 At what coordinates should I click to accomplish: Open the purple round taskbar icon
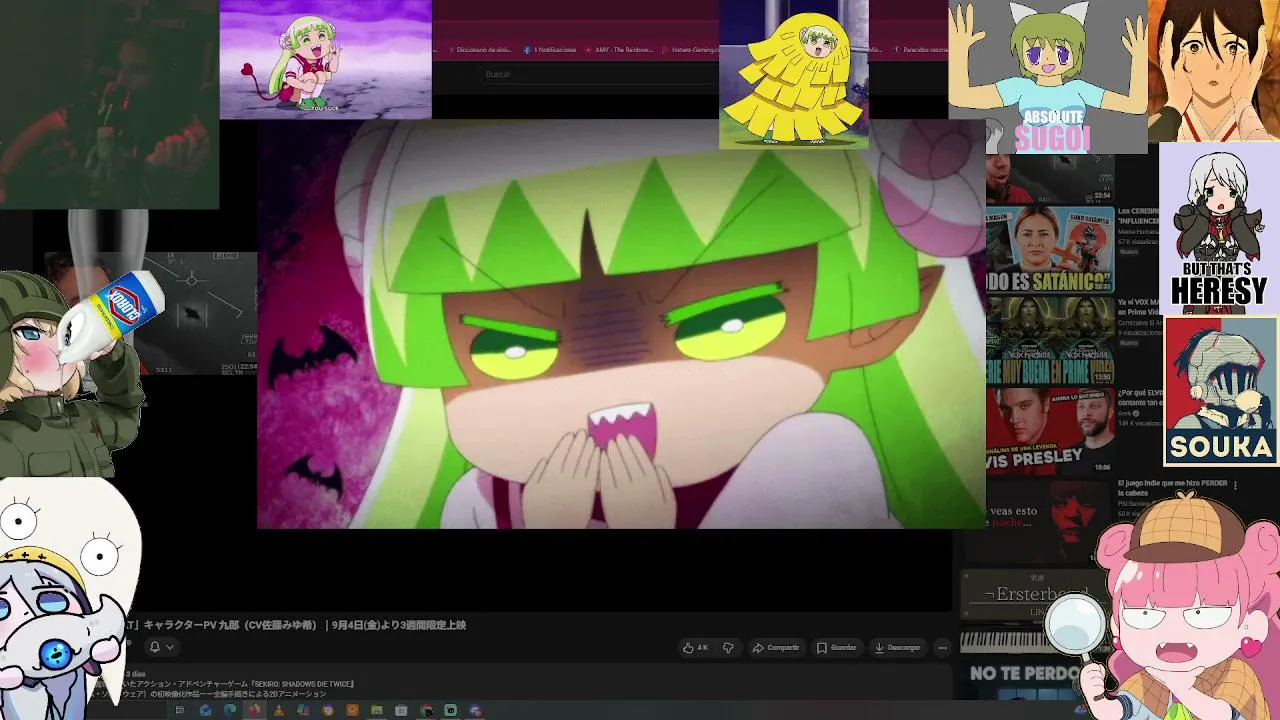tap(475, 710)
